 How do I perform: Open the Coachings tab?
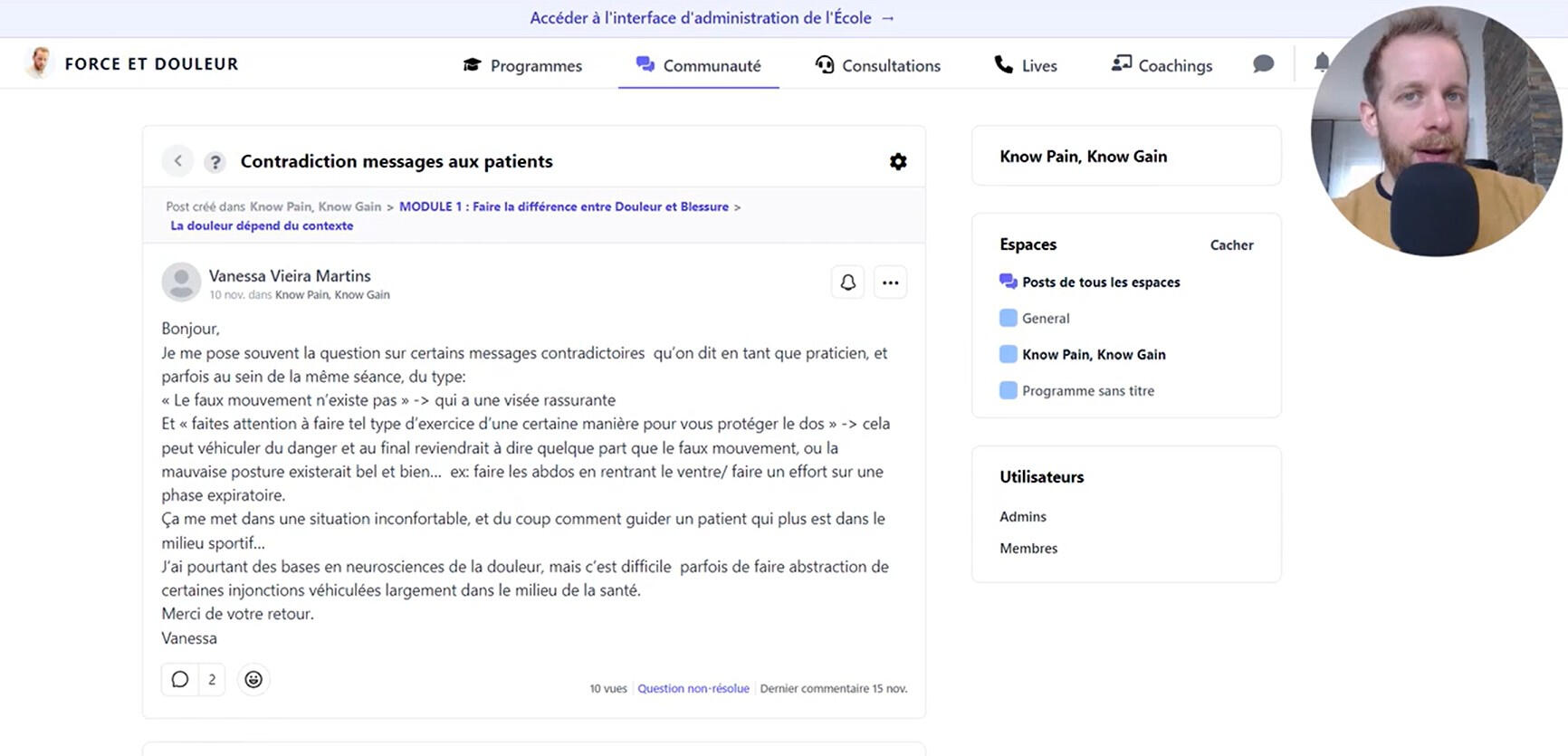(x=1162, y=65)
